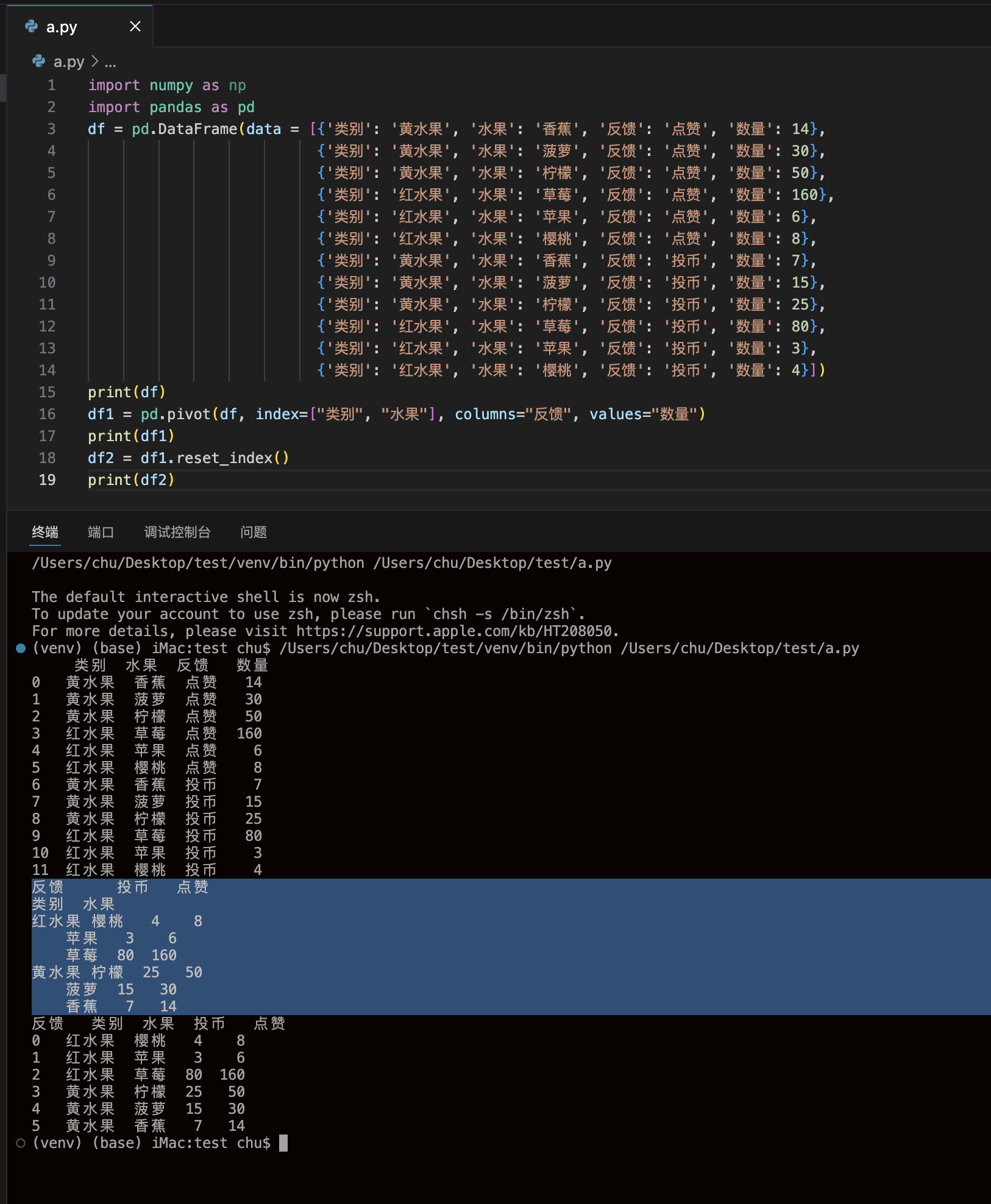Click the blue command marker beside first prompt
The width and height of the screenshot is (991, 1204).
coord(21,648)
